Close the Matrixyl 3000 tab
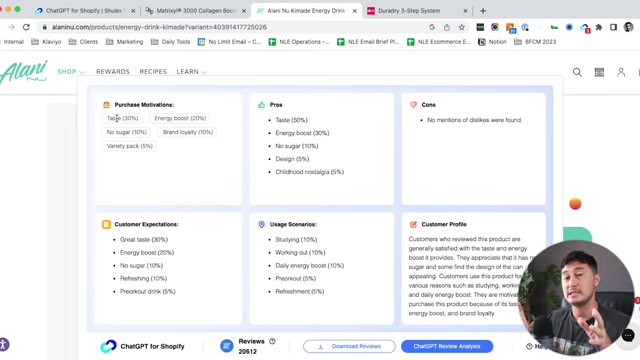The image size is (640, 360). (244, 11)
